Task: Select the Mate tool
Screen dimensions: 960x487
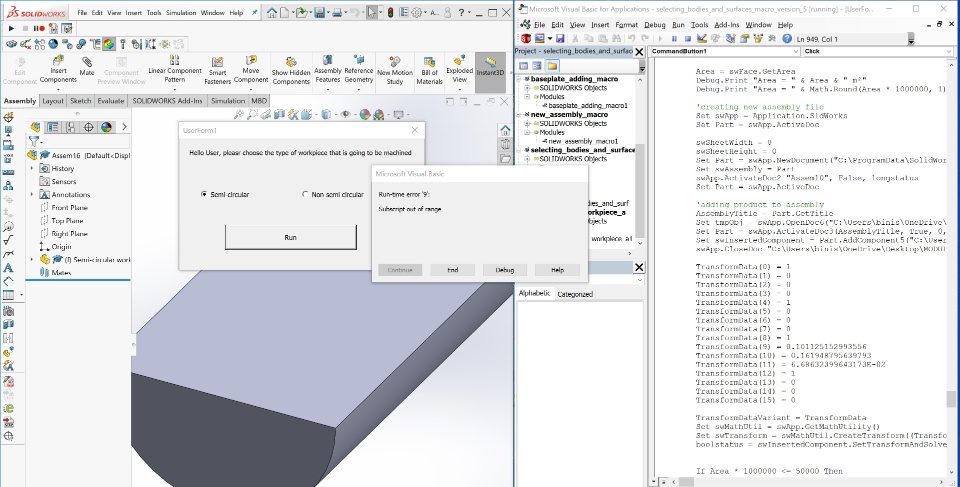Action: tap(87, 66)
